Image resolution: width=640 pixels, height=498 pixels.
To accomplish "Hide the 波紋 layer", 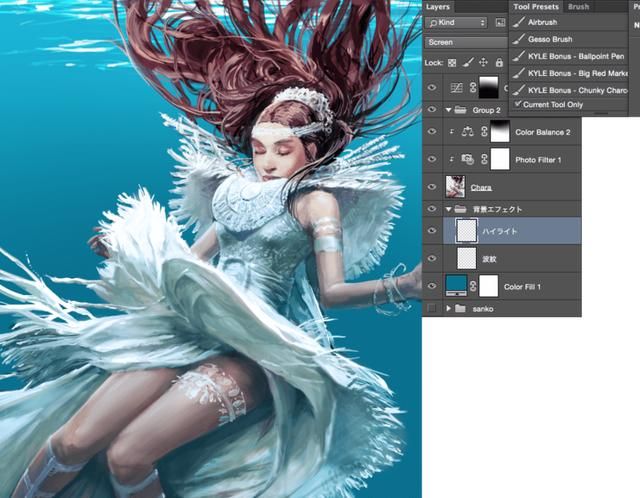I will 432,258.
